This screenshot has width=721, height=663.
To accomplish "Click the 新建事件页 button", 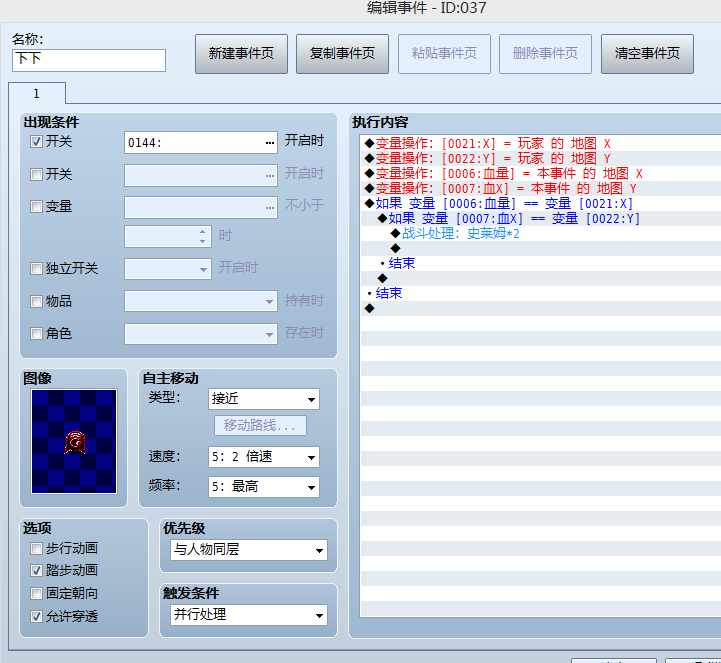I will pos(241,54).
